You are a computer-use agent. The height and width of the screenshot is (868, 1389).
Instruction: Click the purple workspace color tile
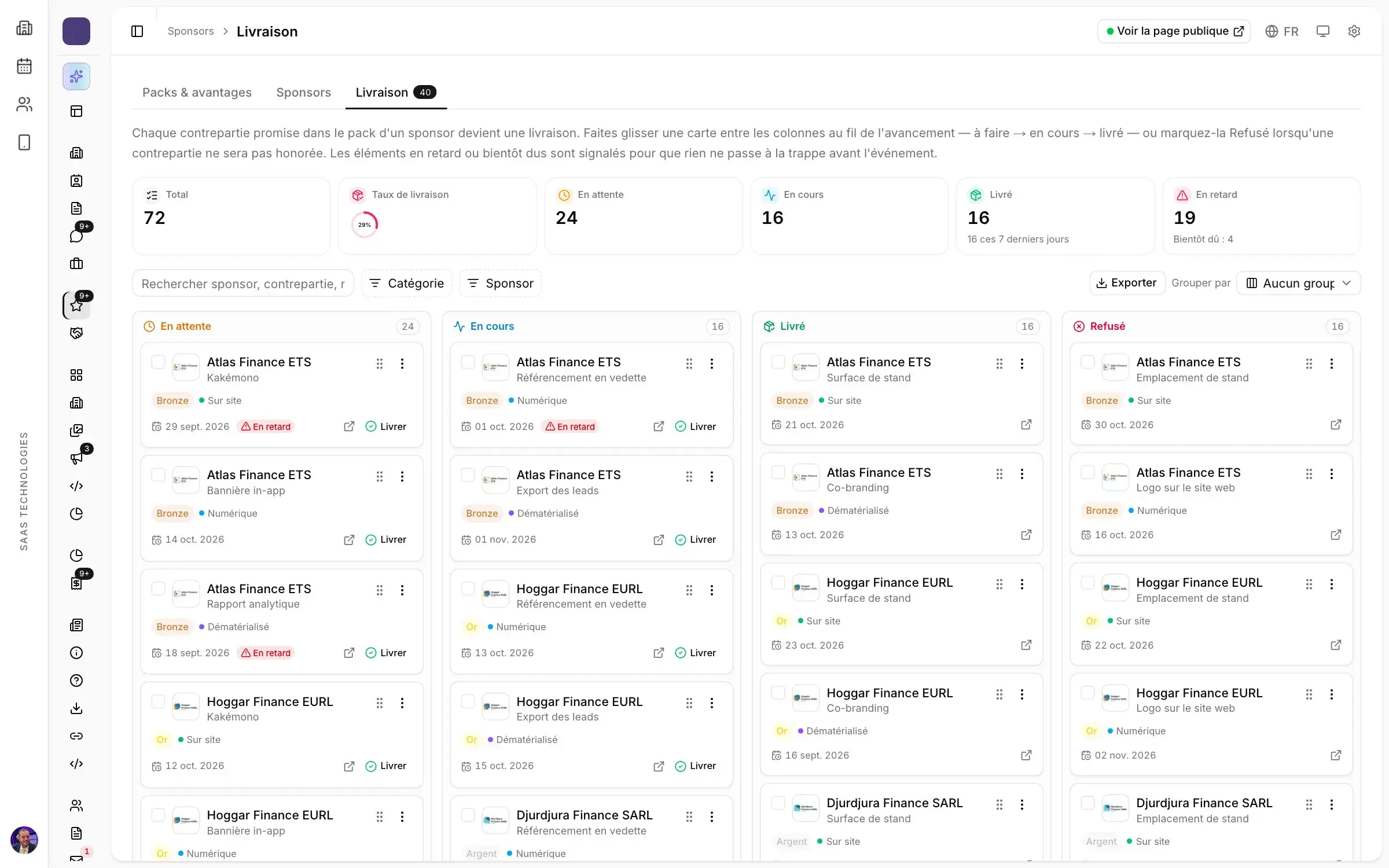pyautogui.click(x=76, y=31)
